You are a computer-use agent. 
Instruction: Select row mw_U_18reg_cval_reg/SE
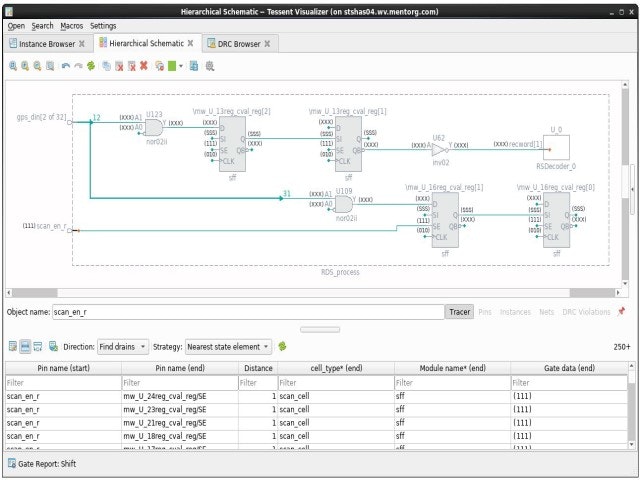click(316, 436)
